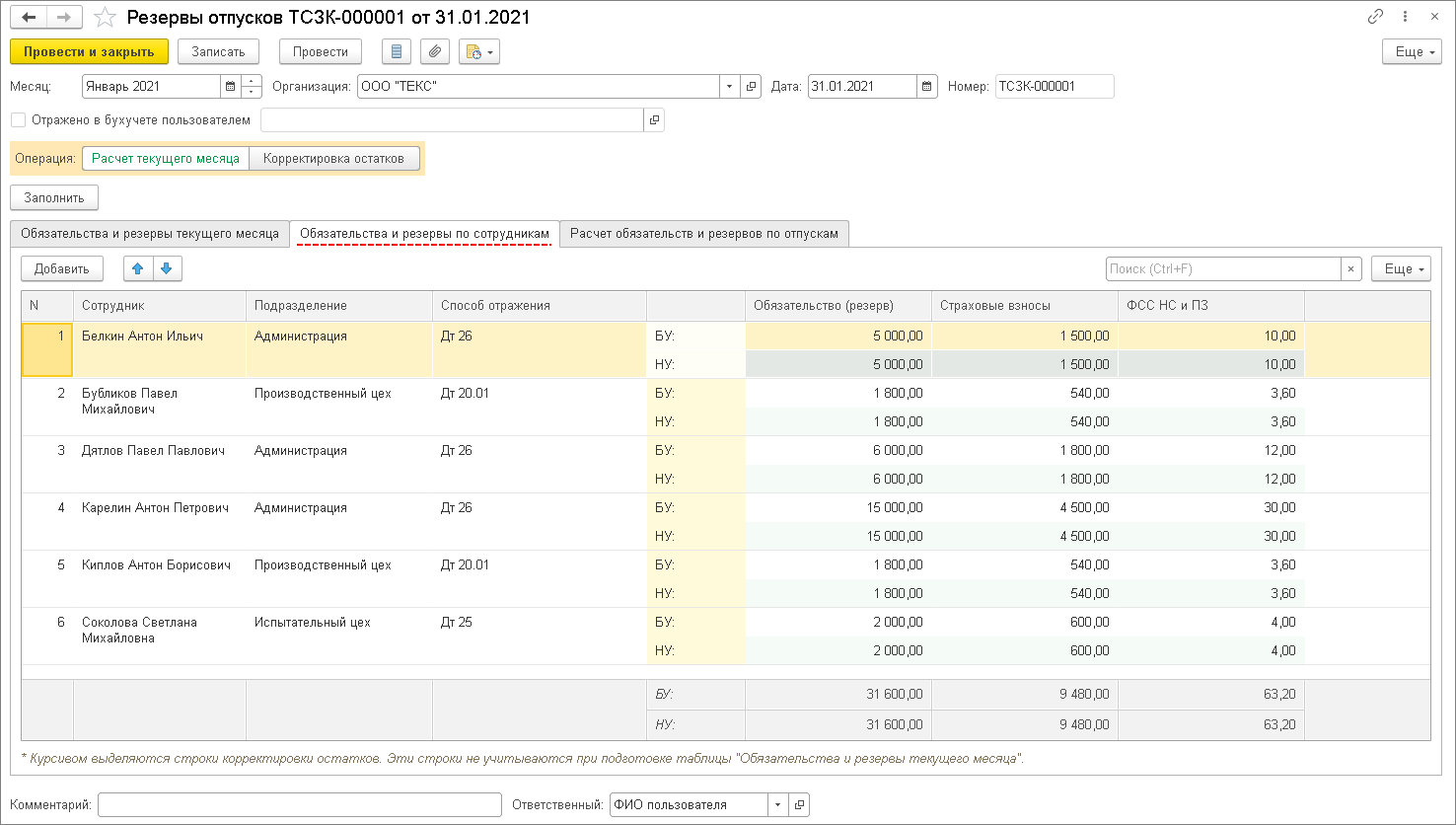Image resolution: width=1456 pixels, height=825 pixels.
Task: Open the user-reflected field selection icon
Action: pos(655,120)
